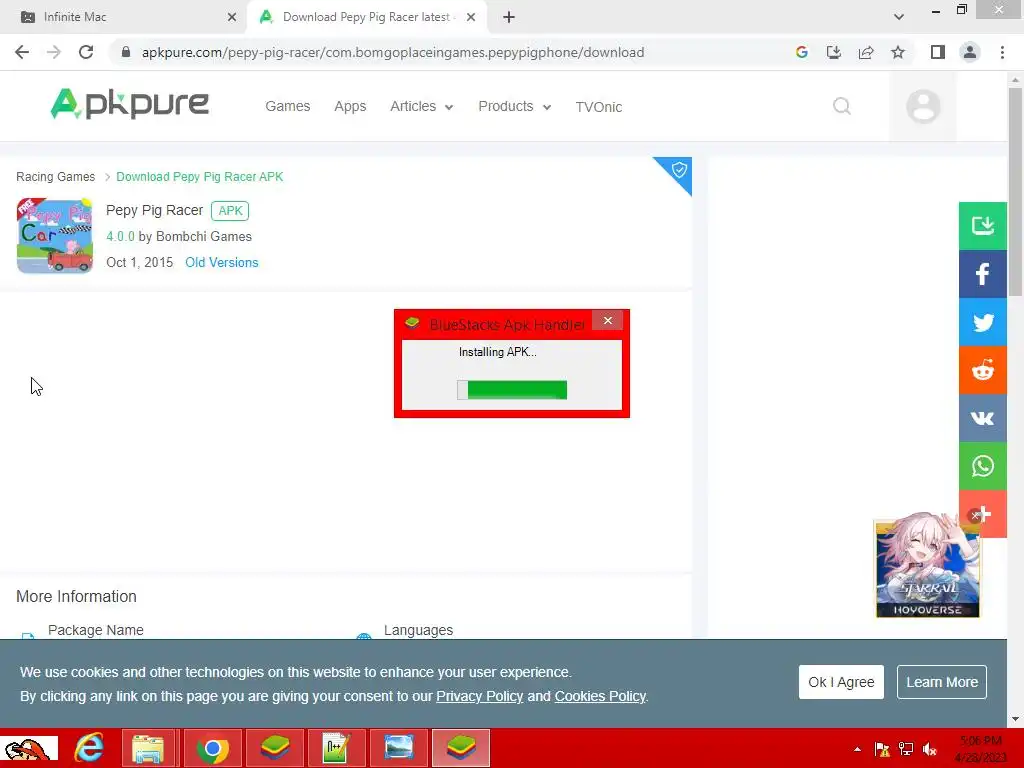Open the Notepad++ taskbar icon
This screenshot has width=1024, height=768.
(x=336, y=748)
